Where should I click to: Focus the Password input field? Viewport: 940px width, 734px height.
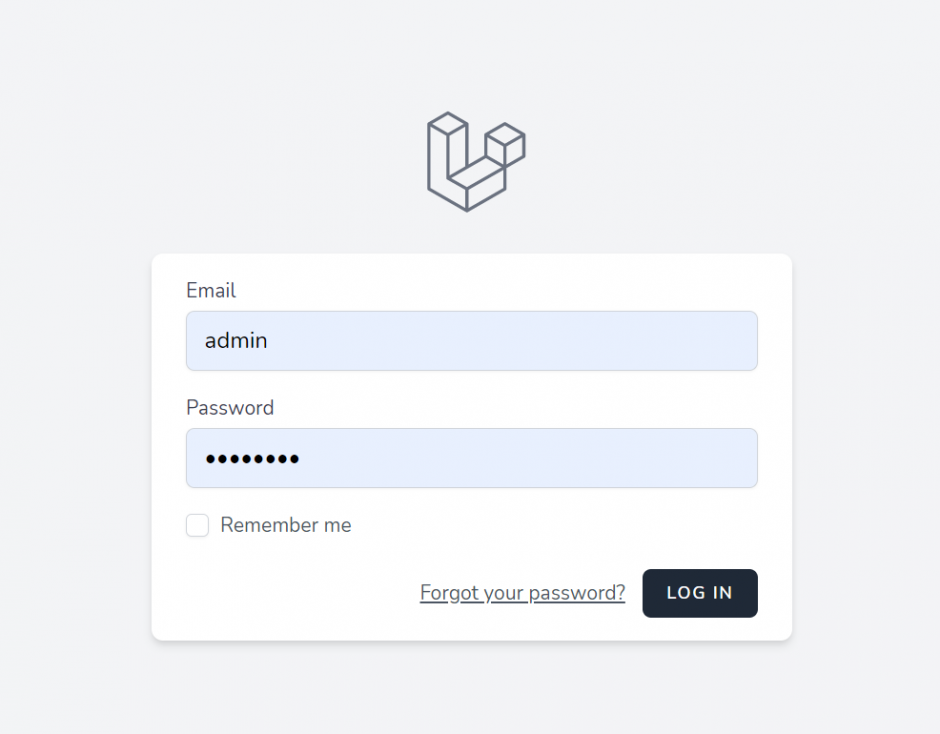pyautogui.click(x=472, y=458)
